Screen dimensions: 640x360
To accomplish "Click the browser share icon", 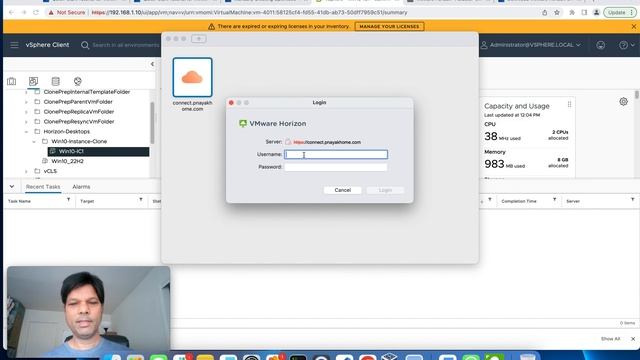I will pos(544,13).
